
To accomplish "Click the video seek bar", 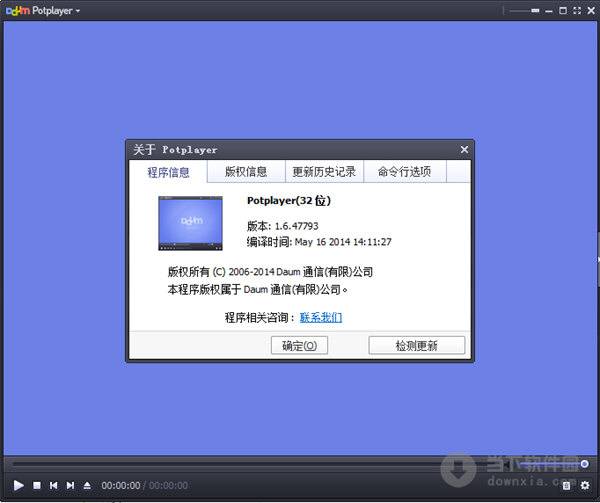I will pyautogui.click(x=256, y=464).
